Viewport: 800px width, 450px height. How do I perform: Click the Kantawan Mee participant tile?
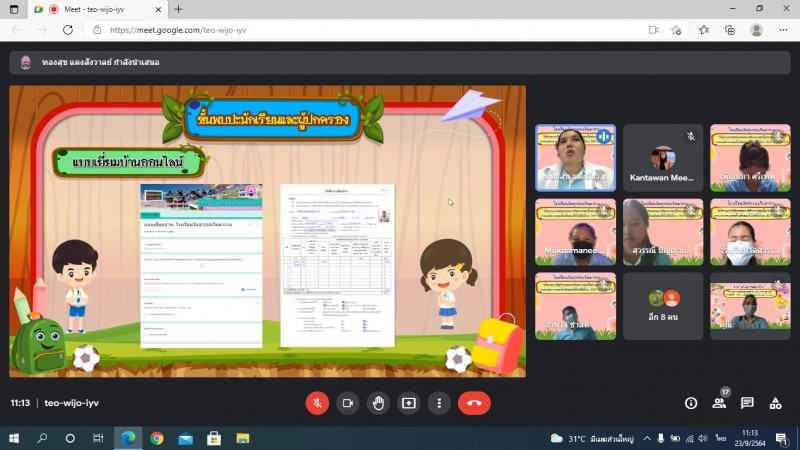click(x=662, y=158)
